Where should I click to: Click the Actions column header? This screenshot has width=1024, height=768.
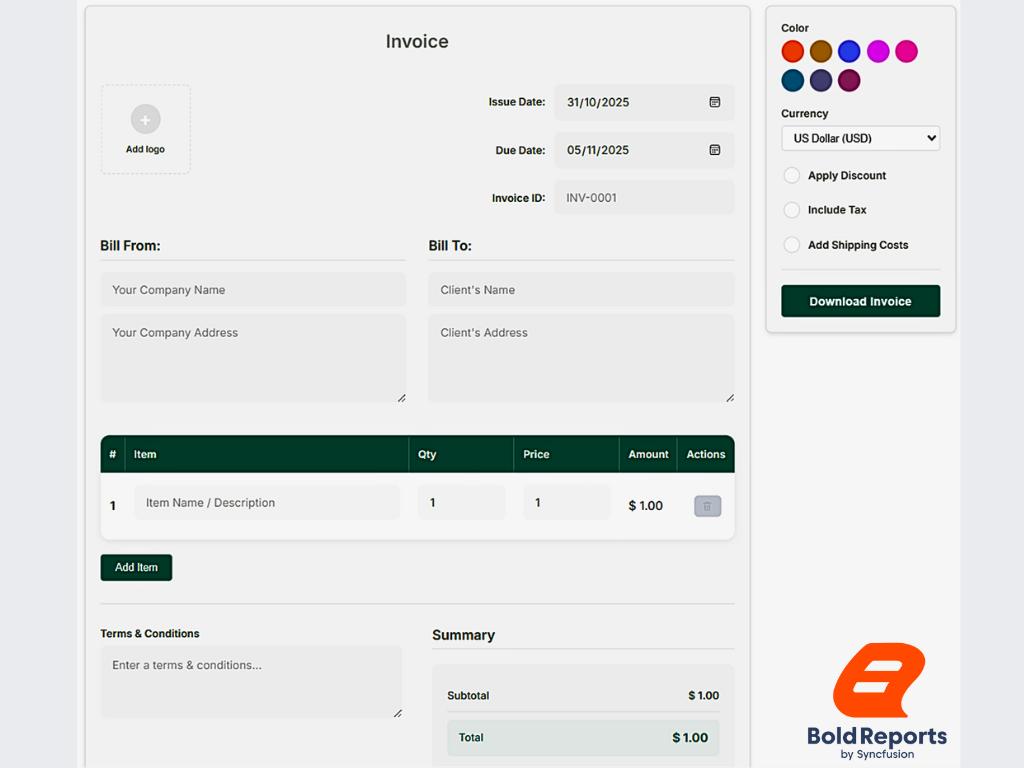pos(705,454)
